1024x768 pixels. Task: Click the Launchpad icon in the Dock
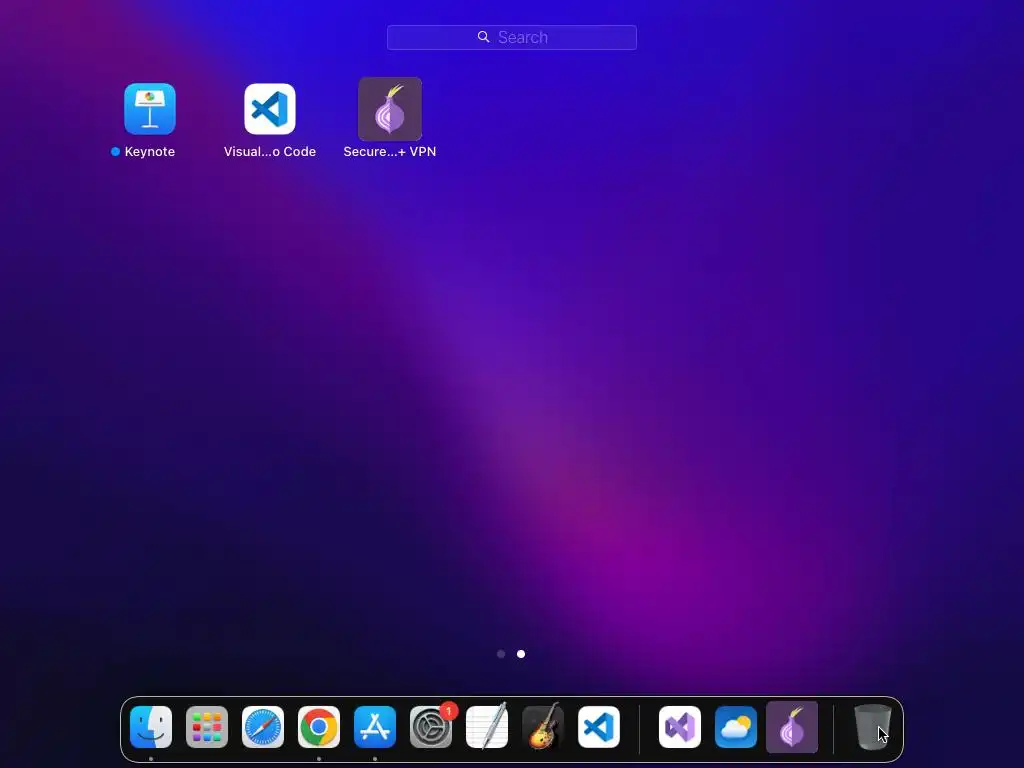[207, 727]
